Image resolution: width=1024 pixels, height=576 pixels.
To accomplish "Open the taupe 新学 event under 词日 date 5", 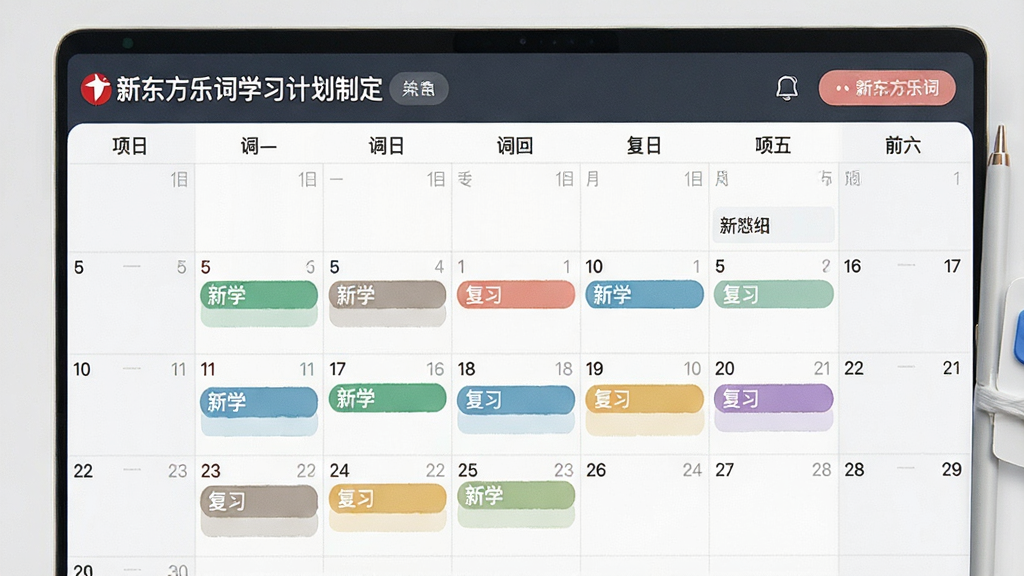I will tap(387, 295).
